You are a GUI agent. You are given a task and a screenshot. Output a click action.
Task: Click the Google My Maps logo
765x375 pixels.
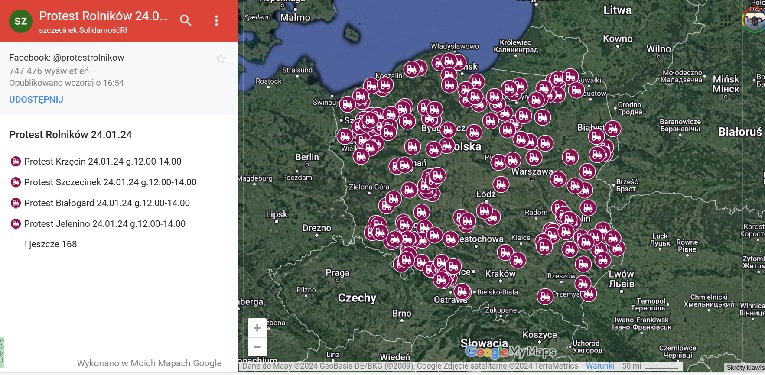[510, 352]
